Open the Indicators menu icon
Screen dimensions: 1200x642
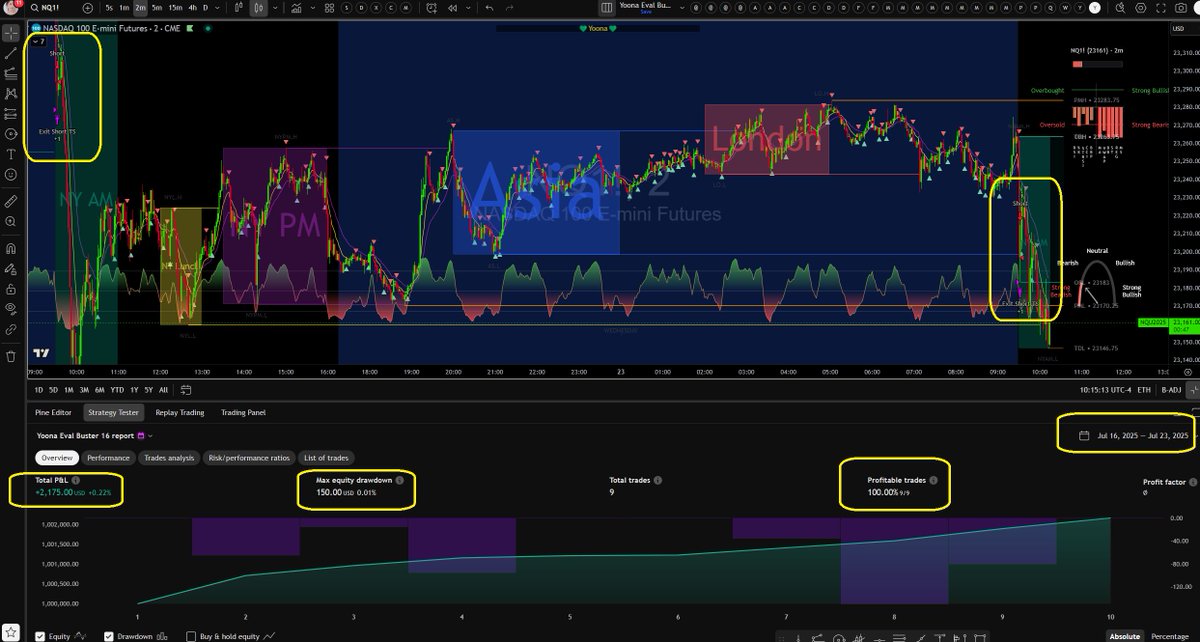[297, 8]
